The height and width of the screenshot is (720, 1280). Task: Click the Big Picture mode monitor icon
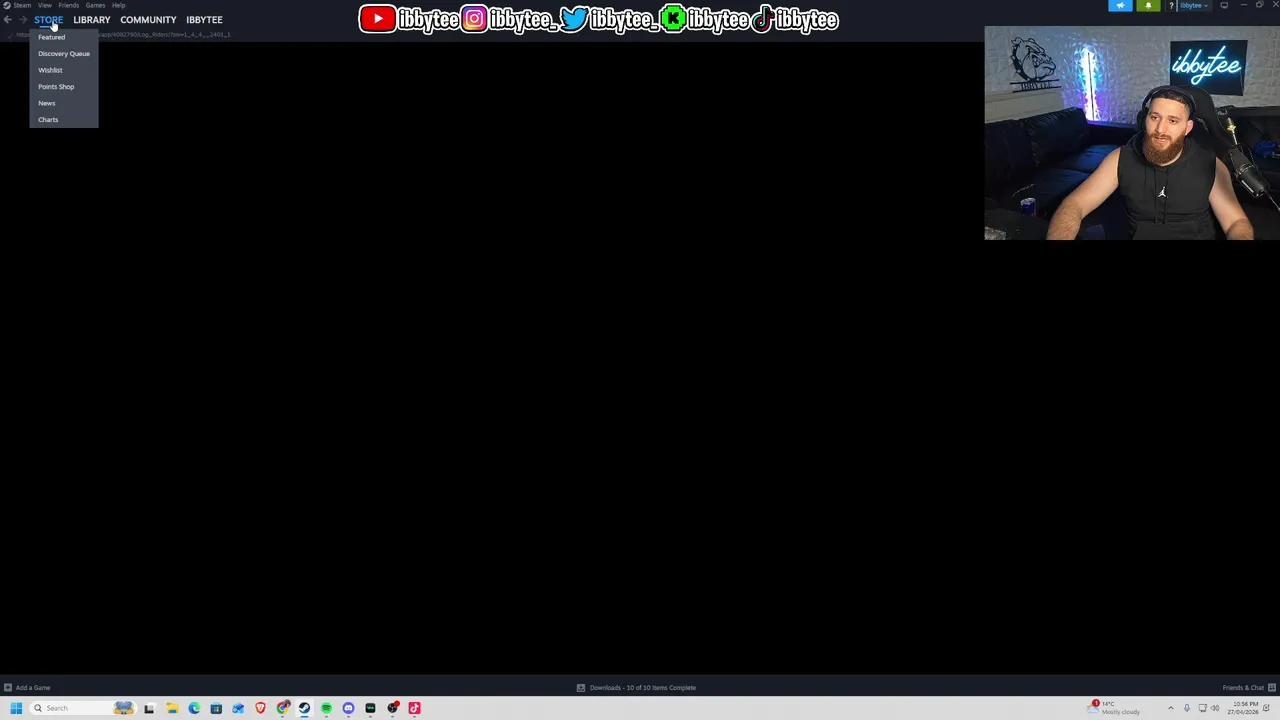1224,6
